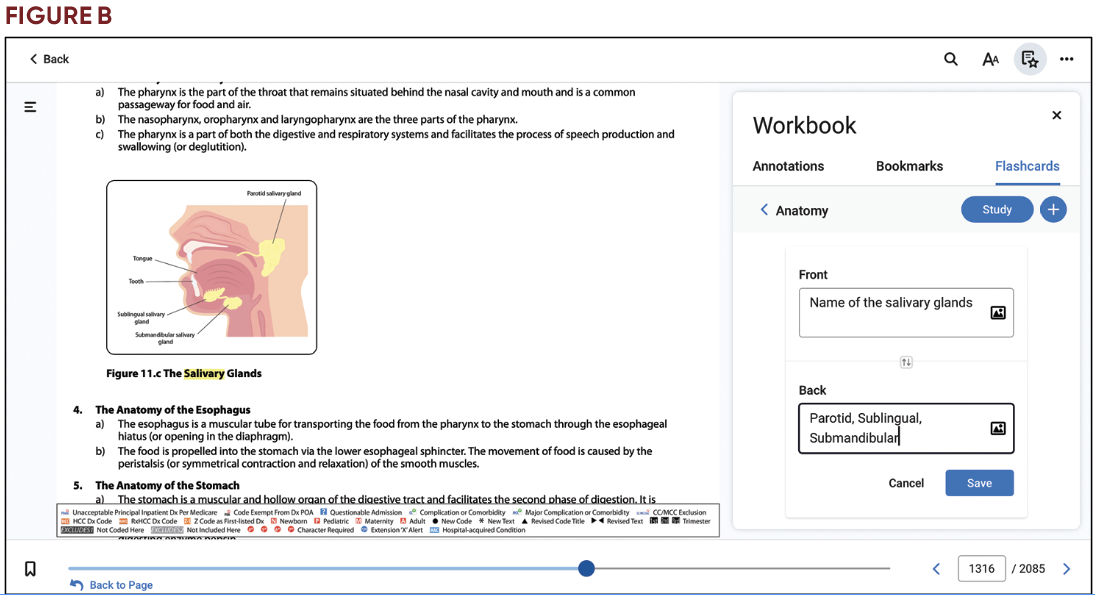This screenshot has width=1095, height=599.
Task: Open the Bookmarks tab
Action: (909, 166)
